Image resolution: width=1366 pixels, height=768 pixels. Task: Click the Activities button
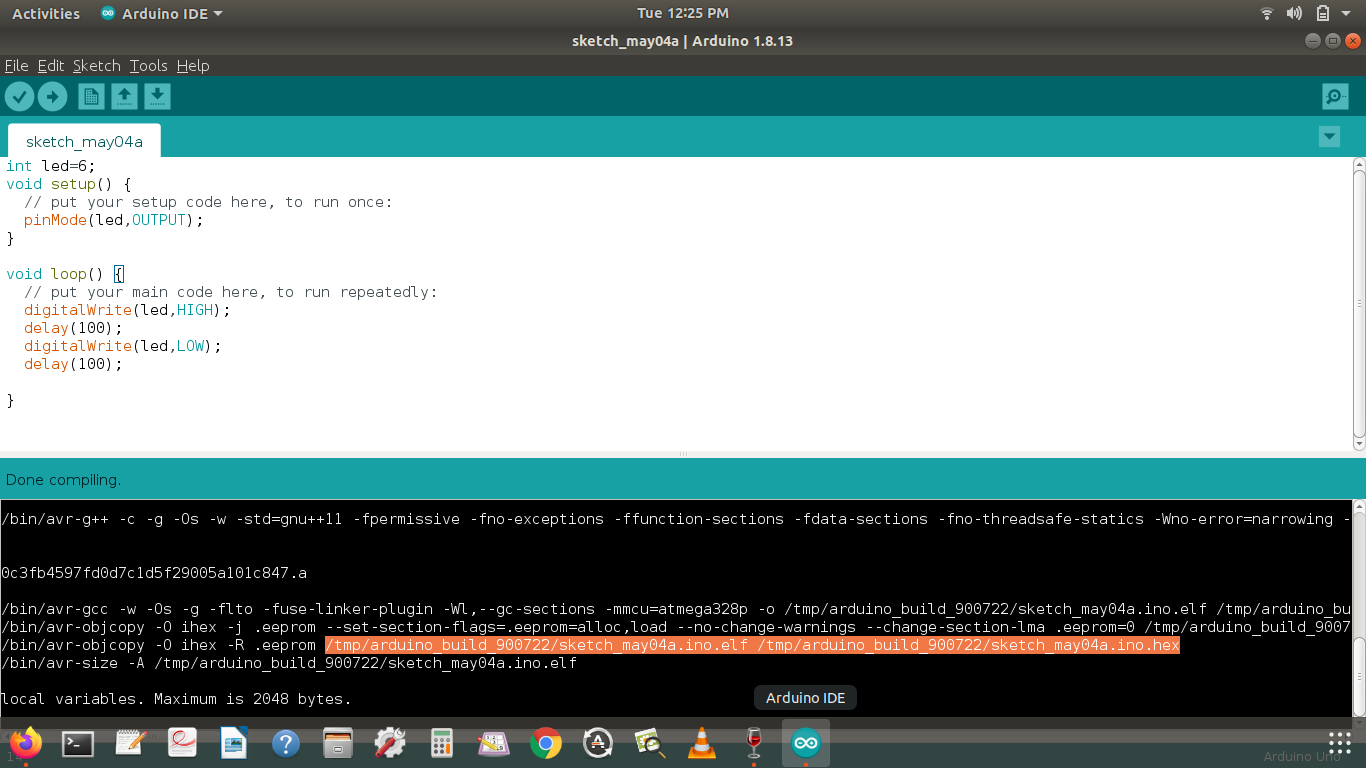[x=45, y=13]
